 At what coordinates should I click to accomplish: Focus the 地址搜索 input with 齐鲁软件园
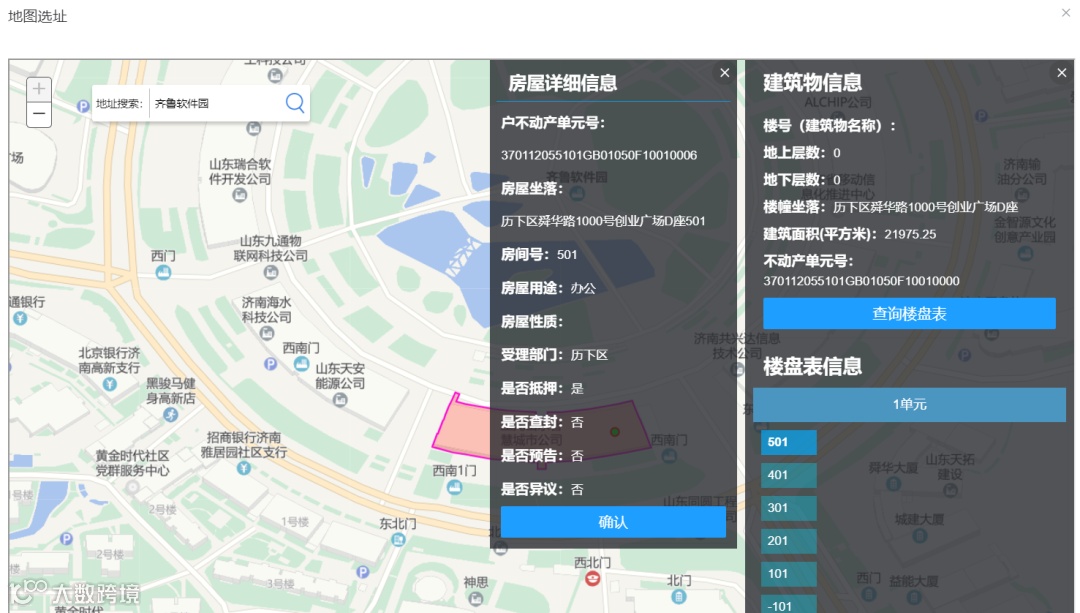[217, 103]
